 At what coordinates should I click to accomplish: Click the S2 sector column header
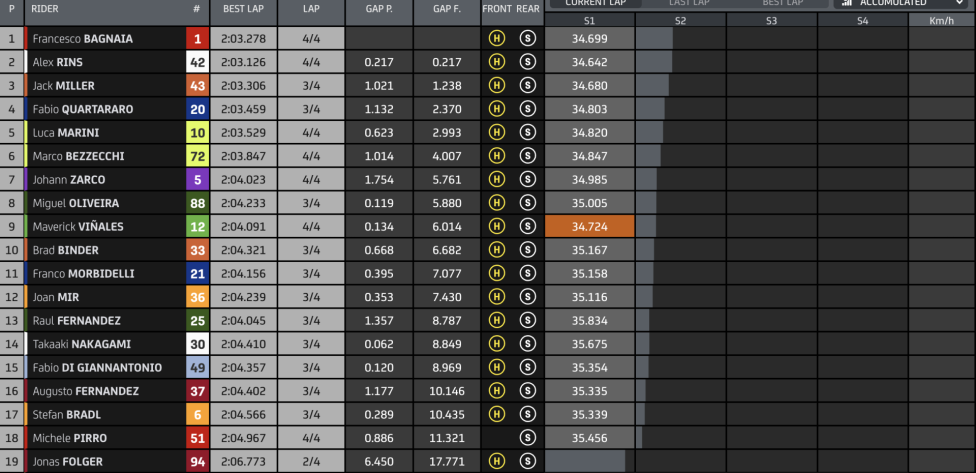click(680, 21)
